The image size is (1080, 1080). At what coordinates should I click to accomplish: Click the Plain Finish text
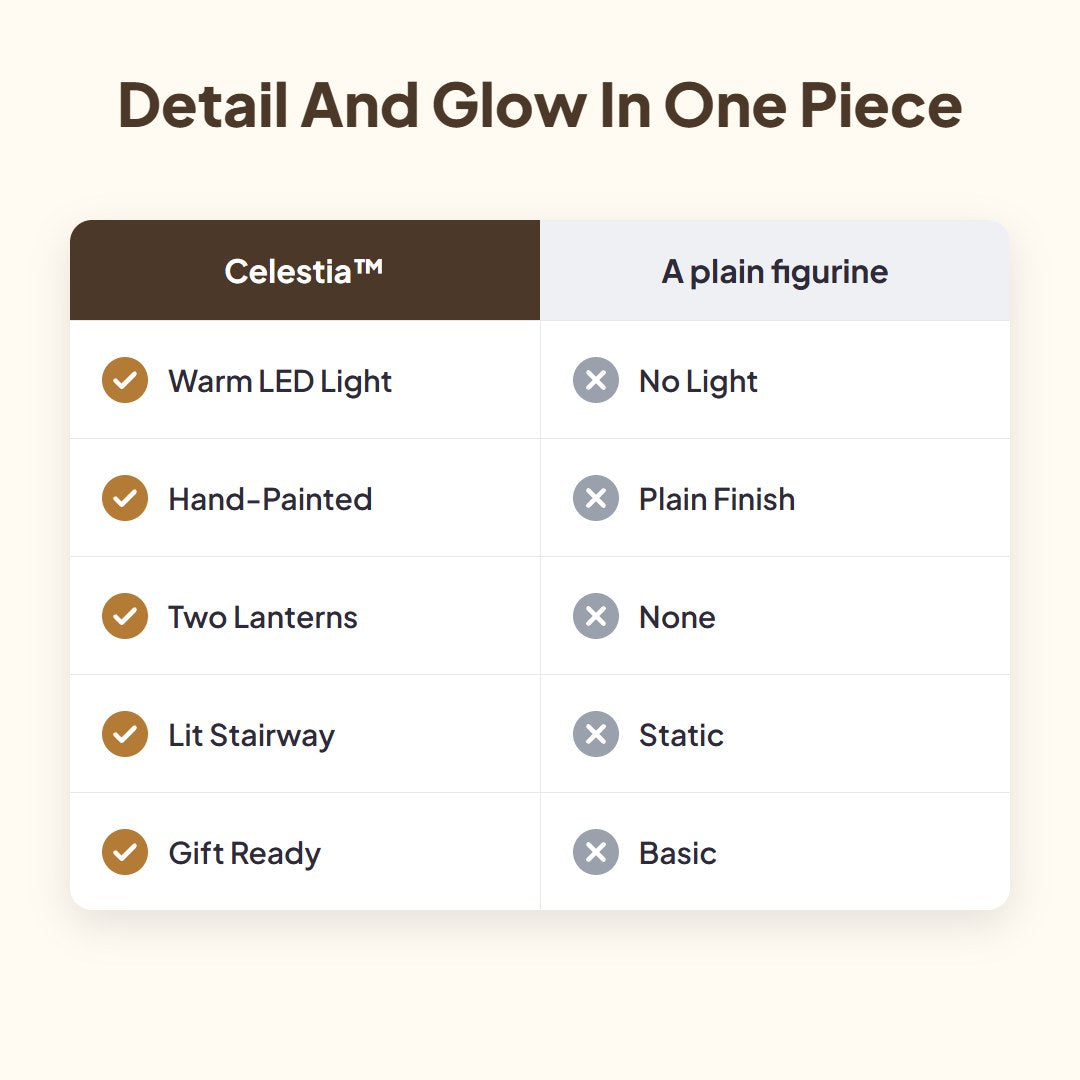point(716,499)
